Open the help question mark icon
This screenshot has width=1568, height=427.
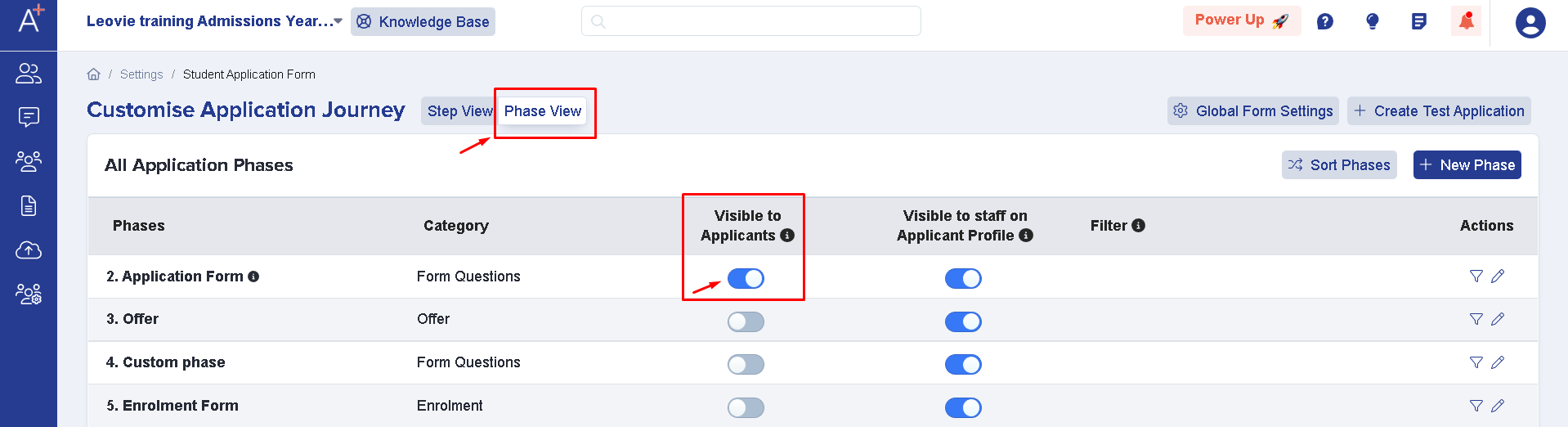click(1324, 21)
